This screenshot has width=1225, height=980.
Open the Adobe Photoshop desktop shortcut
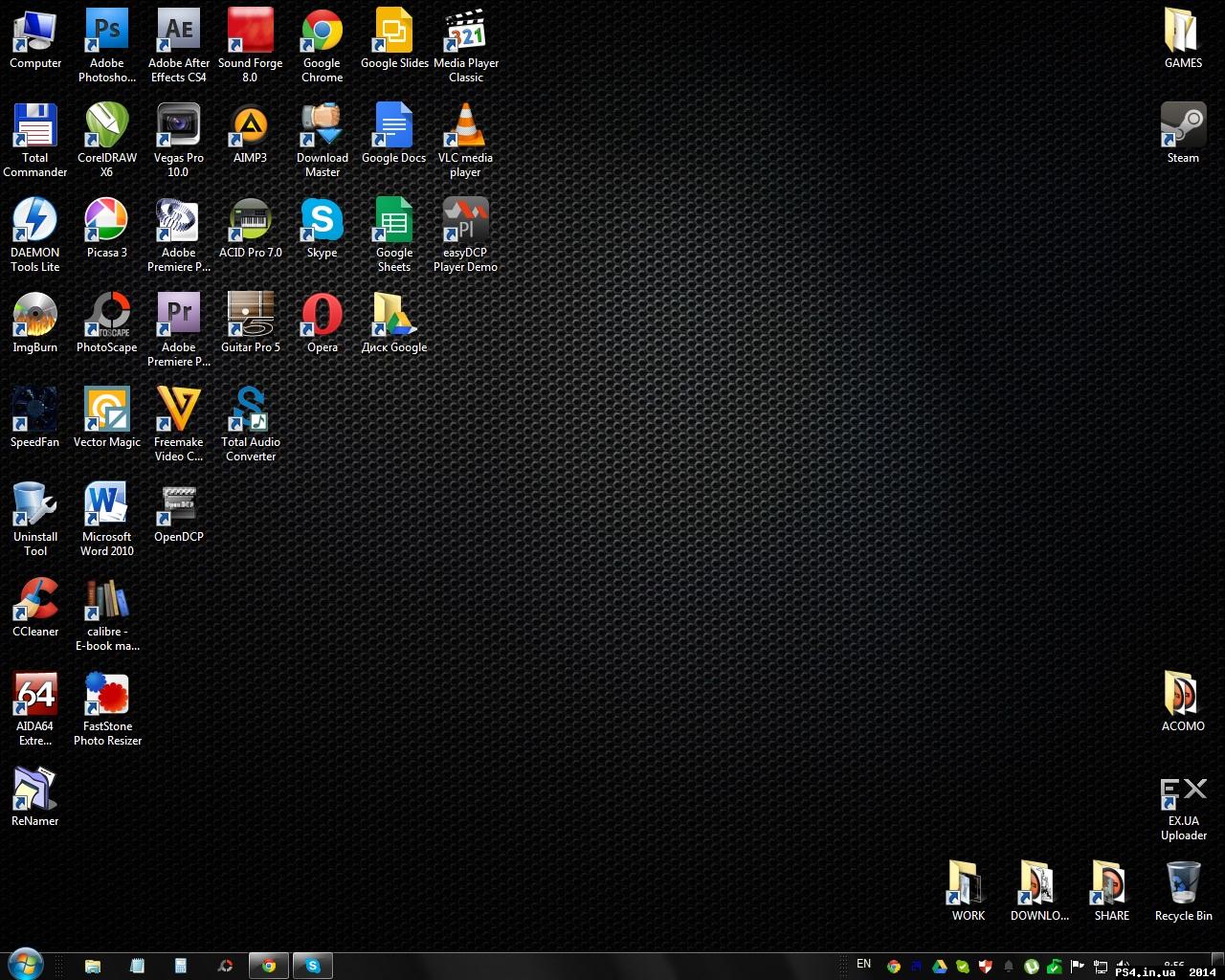pos(106,33)
